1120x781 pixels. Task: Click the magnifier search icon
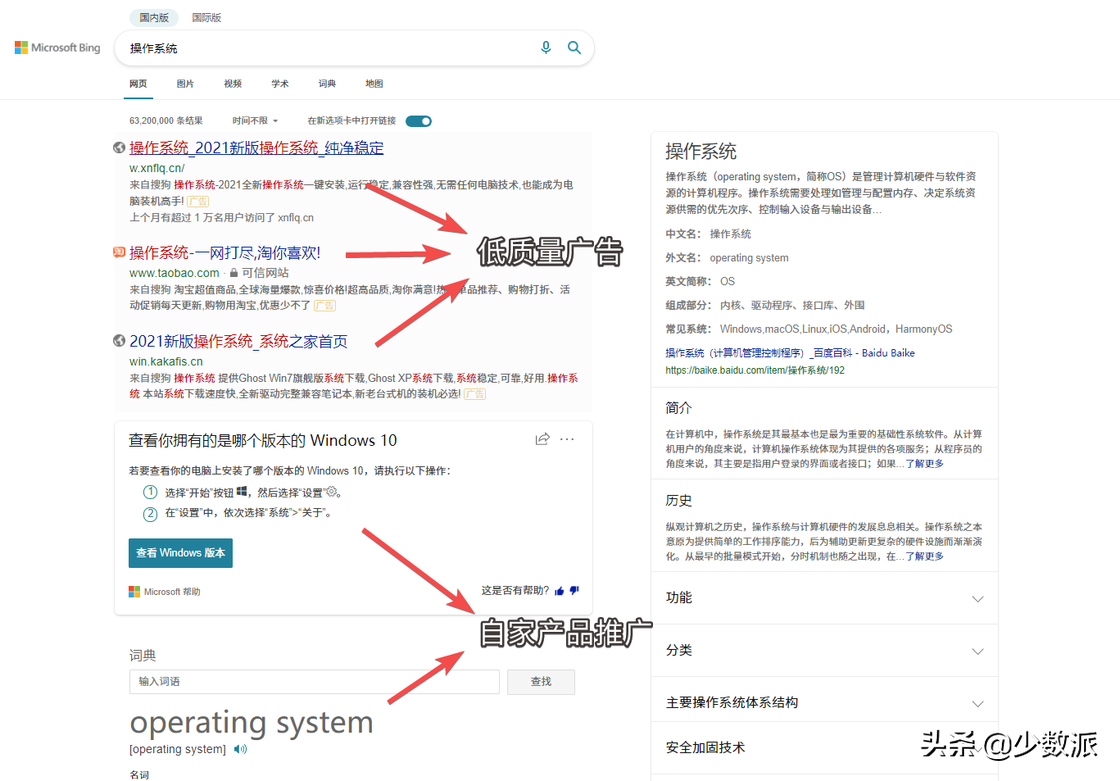tap(575, 47)
